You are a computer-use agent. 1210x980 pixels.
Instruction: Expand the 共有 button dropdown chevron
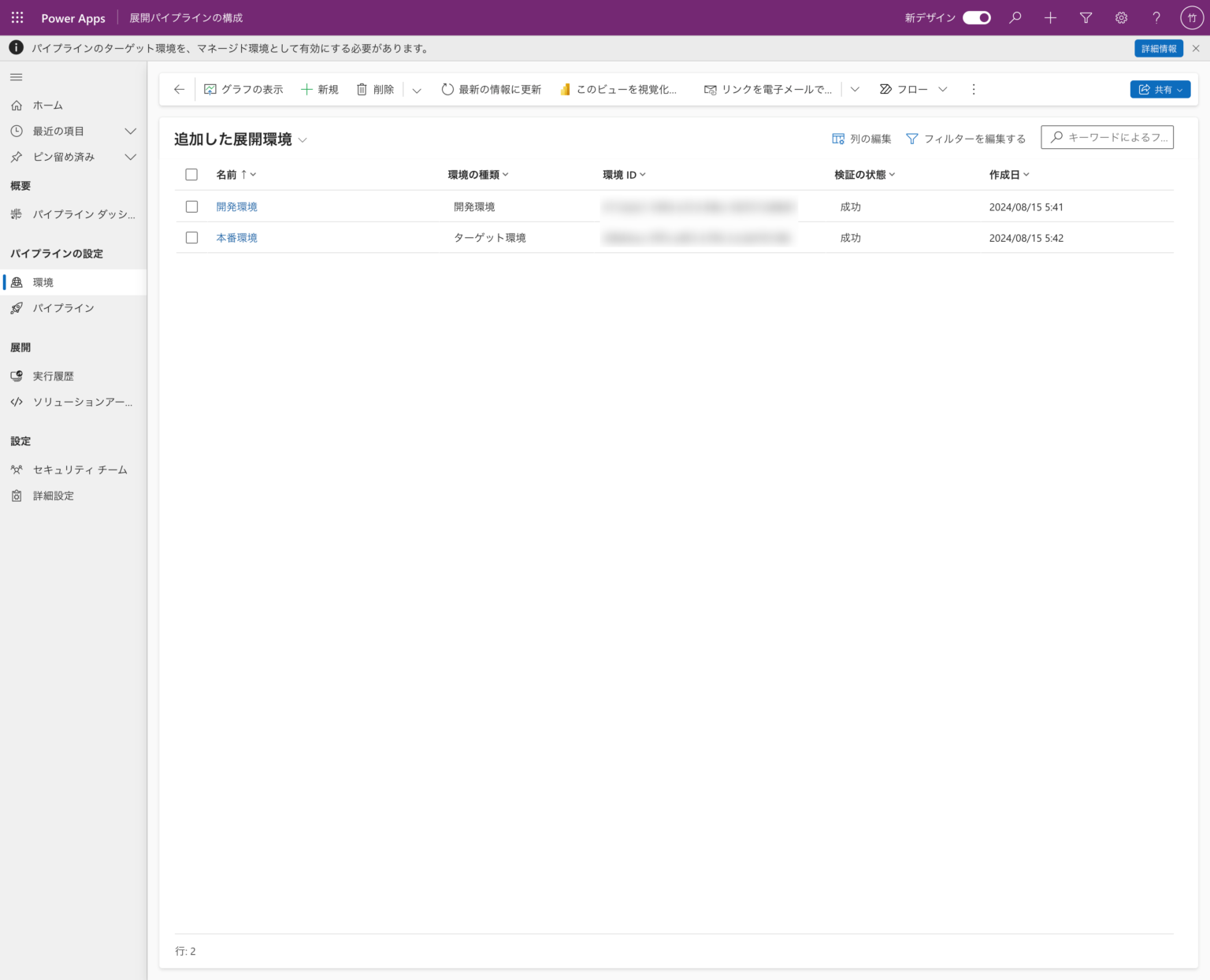[x=1179, y=89]
